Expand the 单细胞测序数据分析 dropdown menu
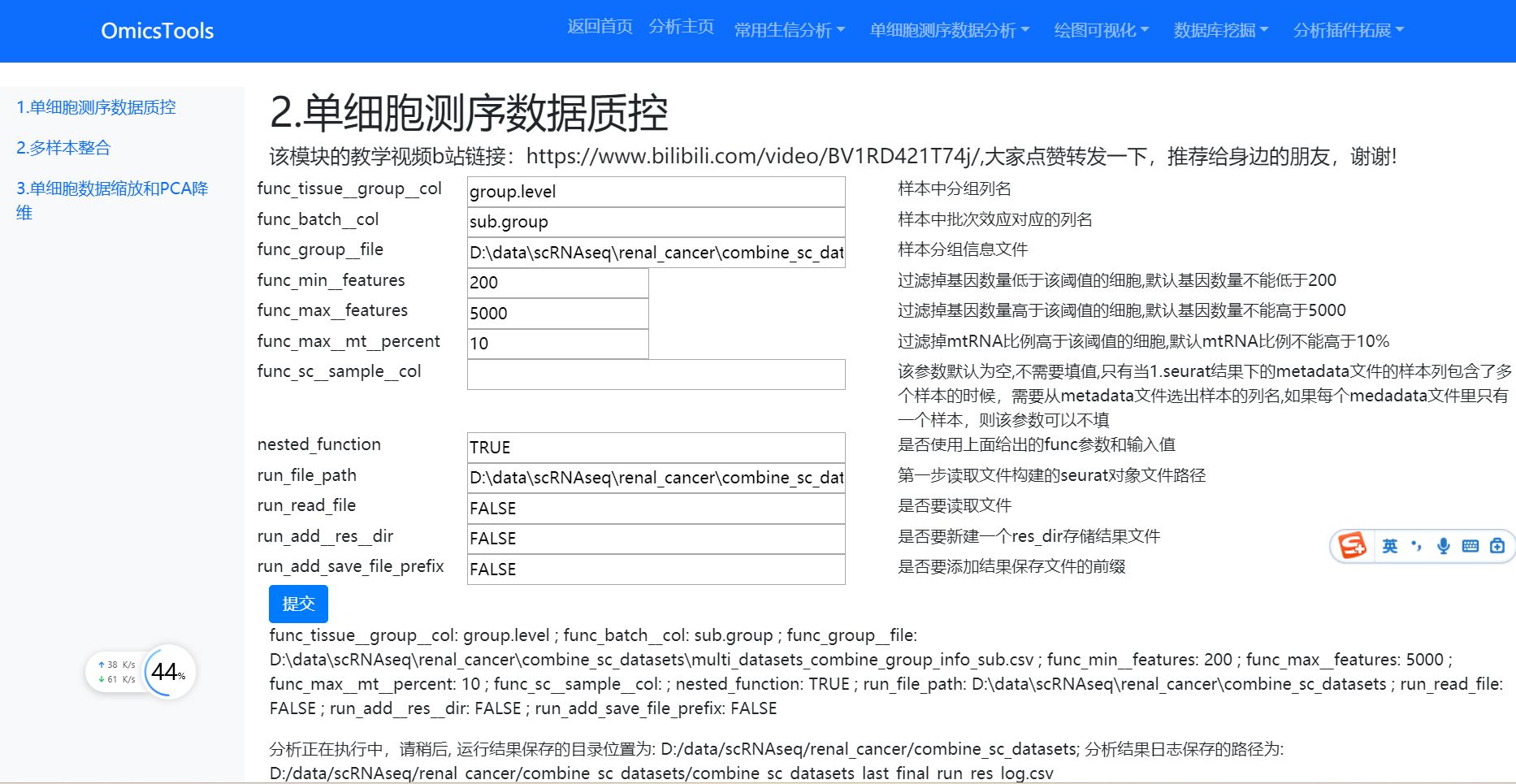The image size is (1516, 784). coord(950,31)
